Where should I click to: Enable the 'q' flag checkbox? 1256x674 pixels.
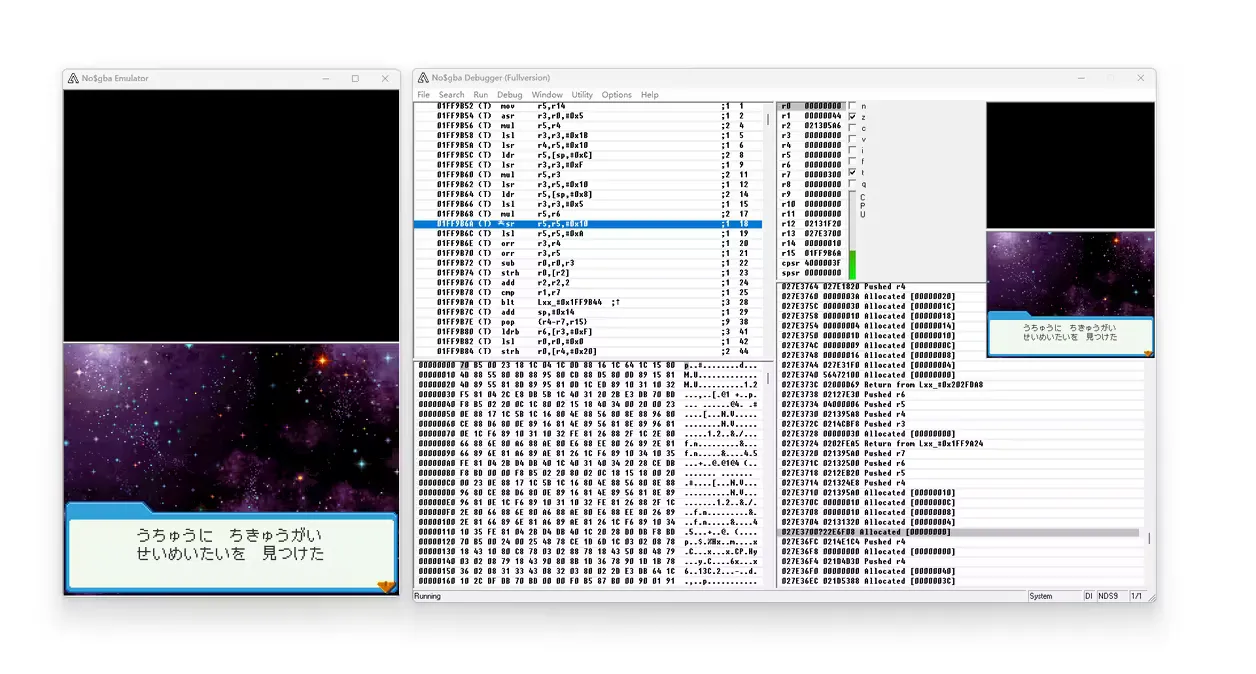click(852, 184)
